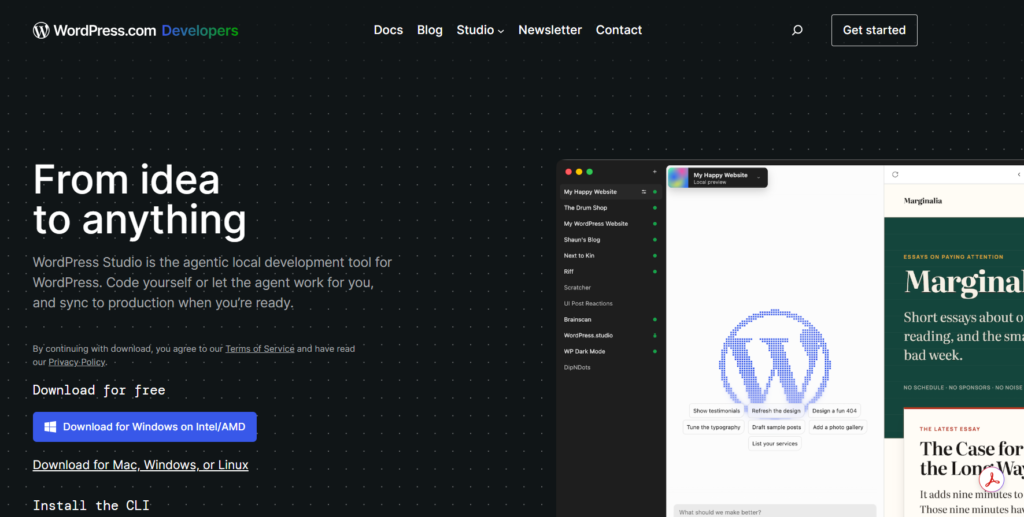Click the green status dot for The Drum Shop
The height and width of the screenshot is (517, 1024).
point(655,208)
